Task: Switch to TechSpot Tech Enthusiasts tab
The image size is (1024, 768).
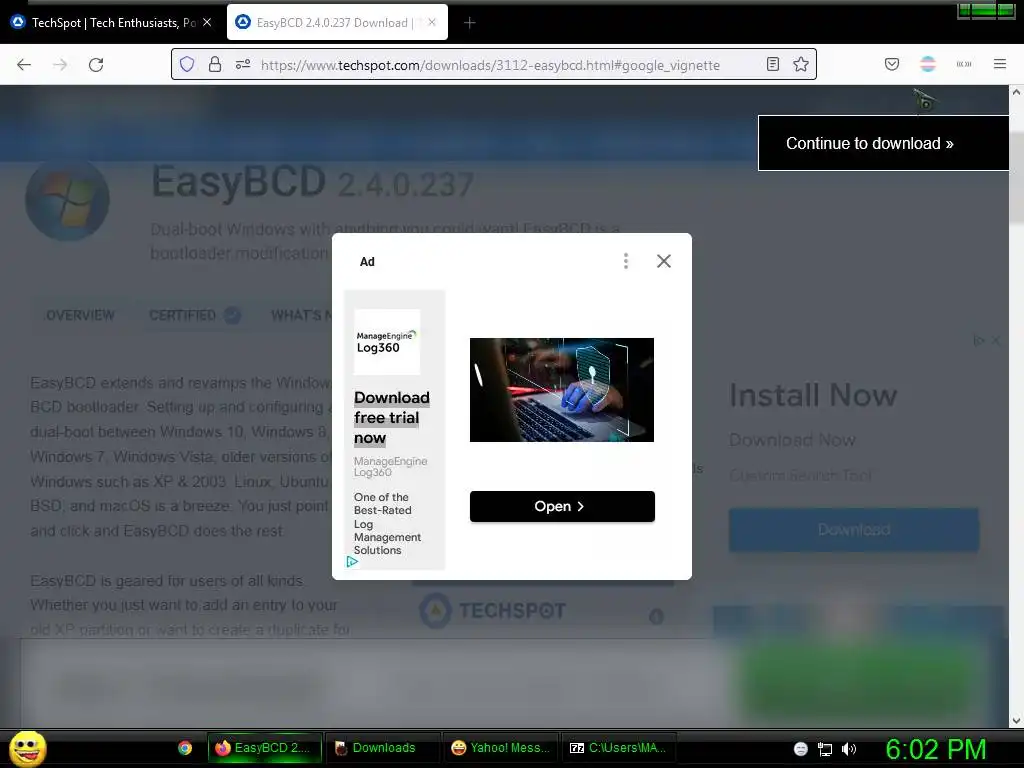Action: tap(112, 23)
